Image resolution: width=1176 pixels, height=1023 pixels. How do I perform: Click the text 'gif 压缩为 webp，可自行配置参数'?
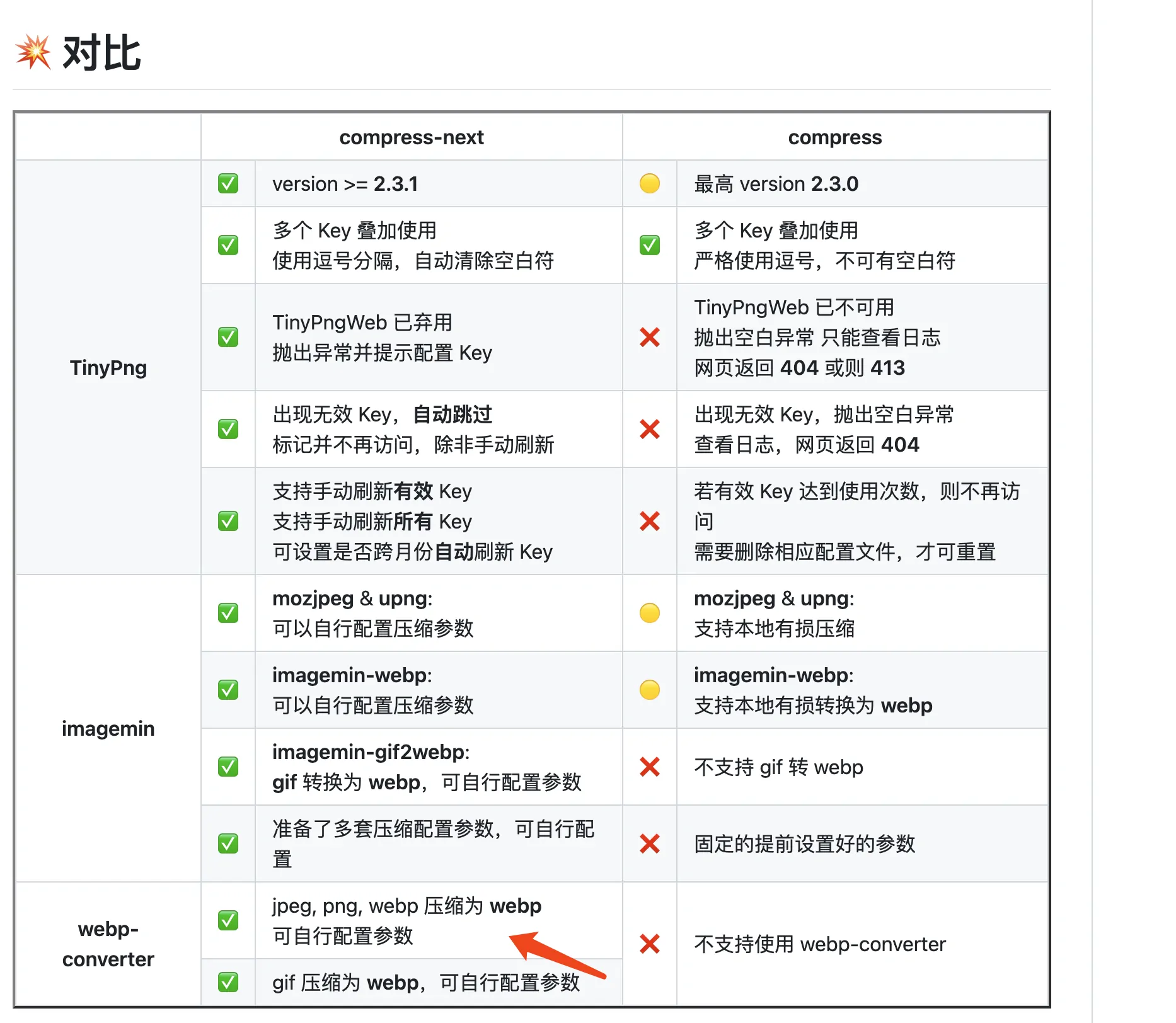pos(426,983)
